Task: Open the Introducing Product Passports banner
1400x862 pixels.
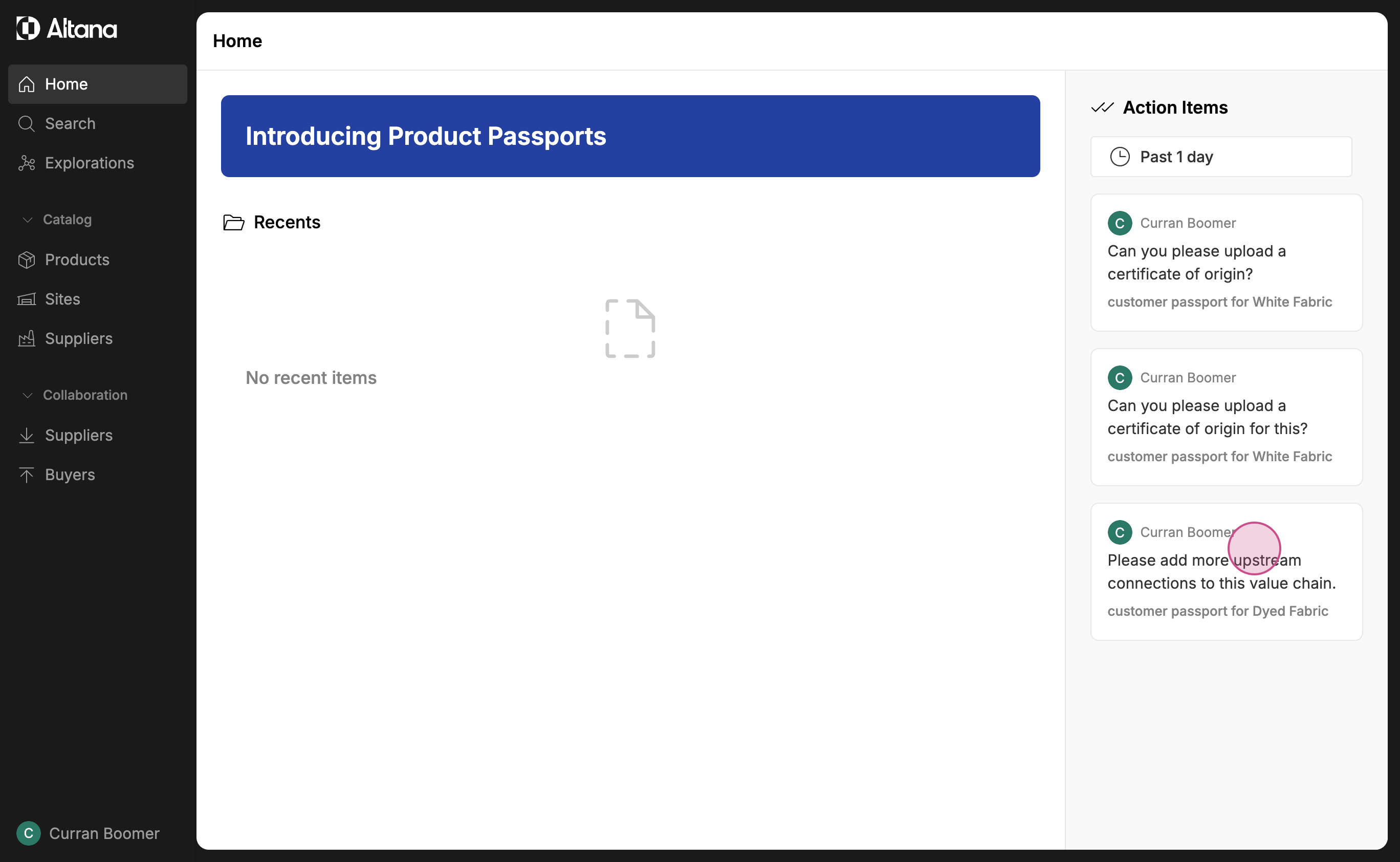Action: click(630, 136)
